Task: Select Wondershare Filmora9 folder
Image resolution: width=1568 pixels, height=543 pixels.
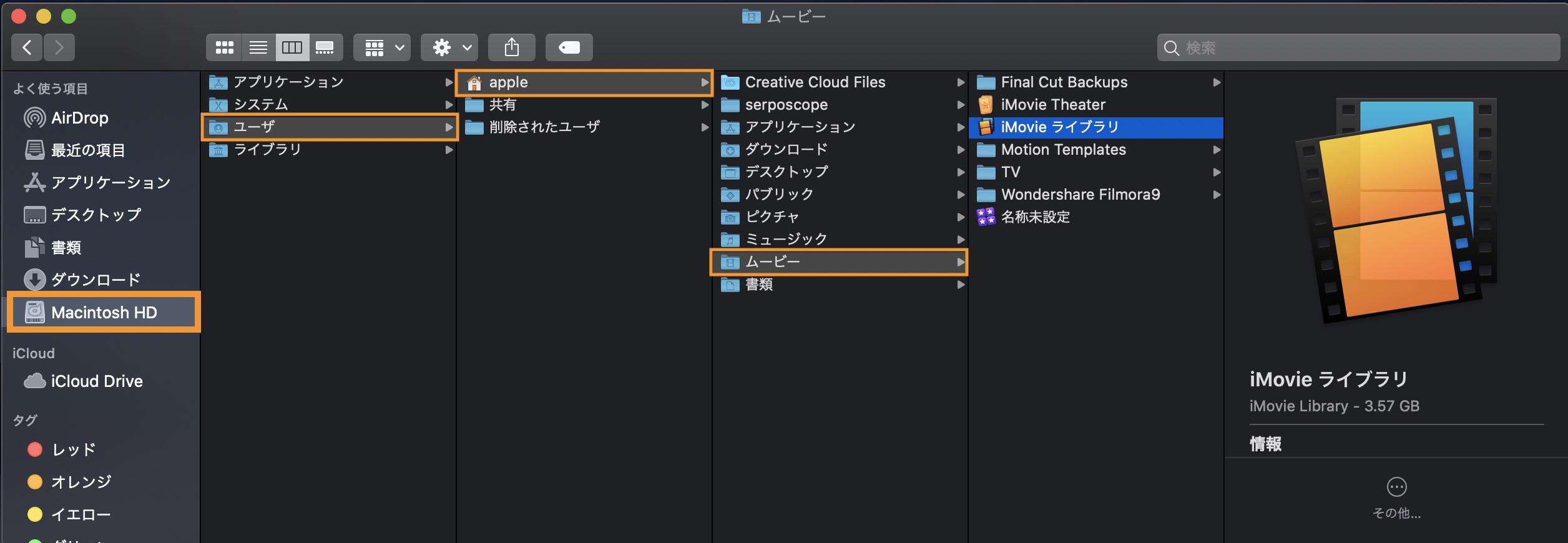Action: pyautogui.click(x=1096, y=195)
